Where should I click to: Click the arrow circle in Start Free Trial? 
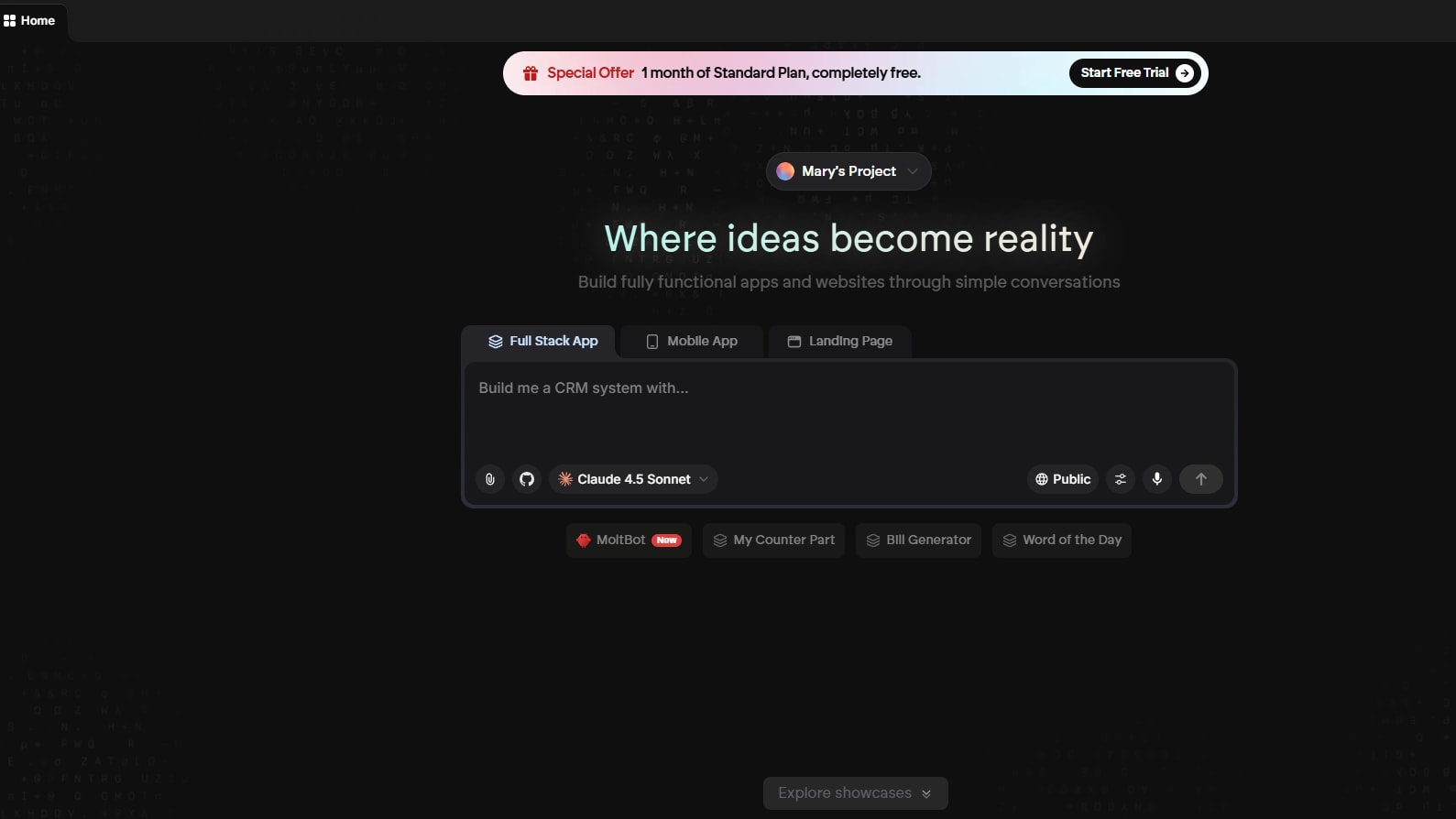(x=1185, y=73)
